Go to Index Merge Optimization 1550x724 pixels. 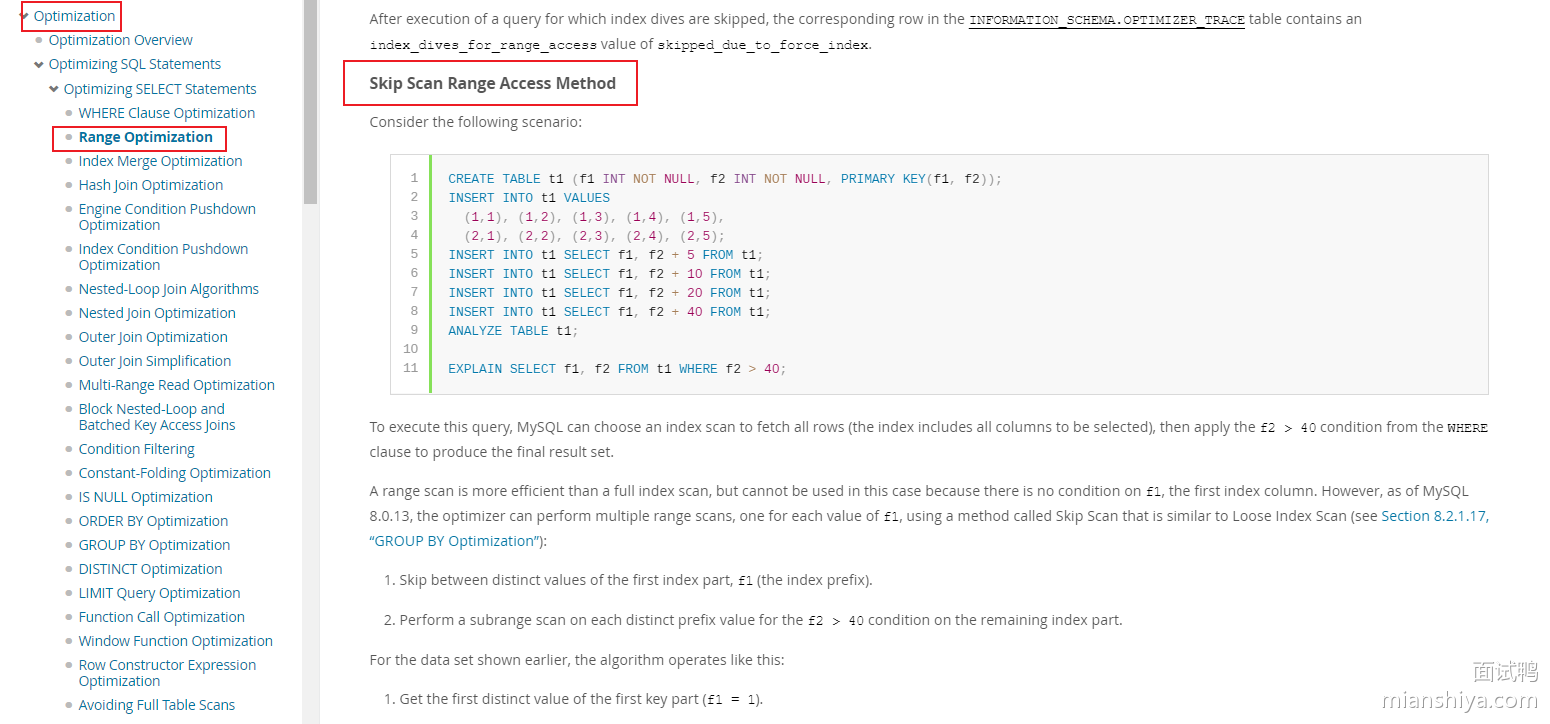point(160,161)
